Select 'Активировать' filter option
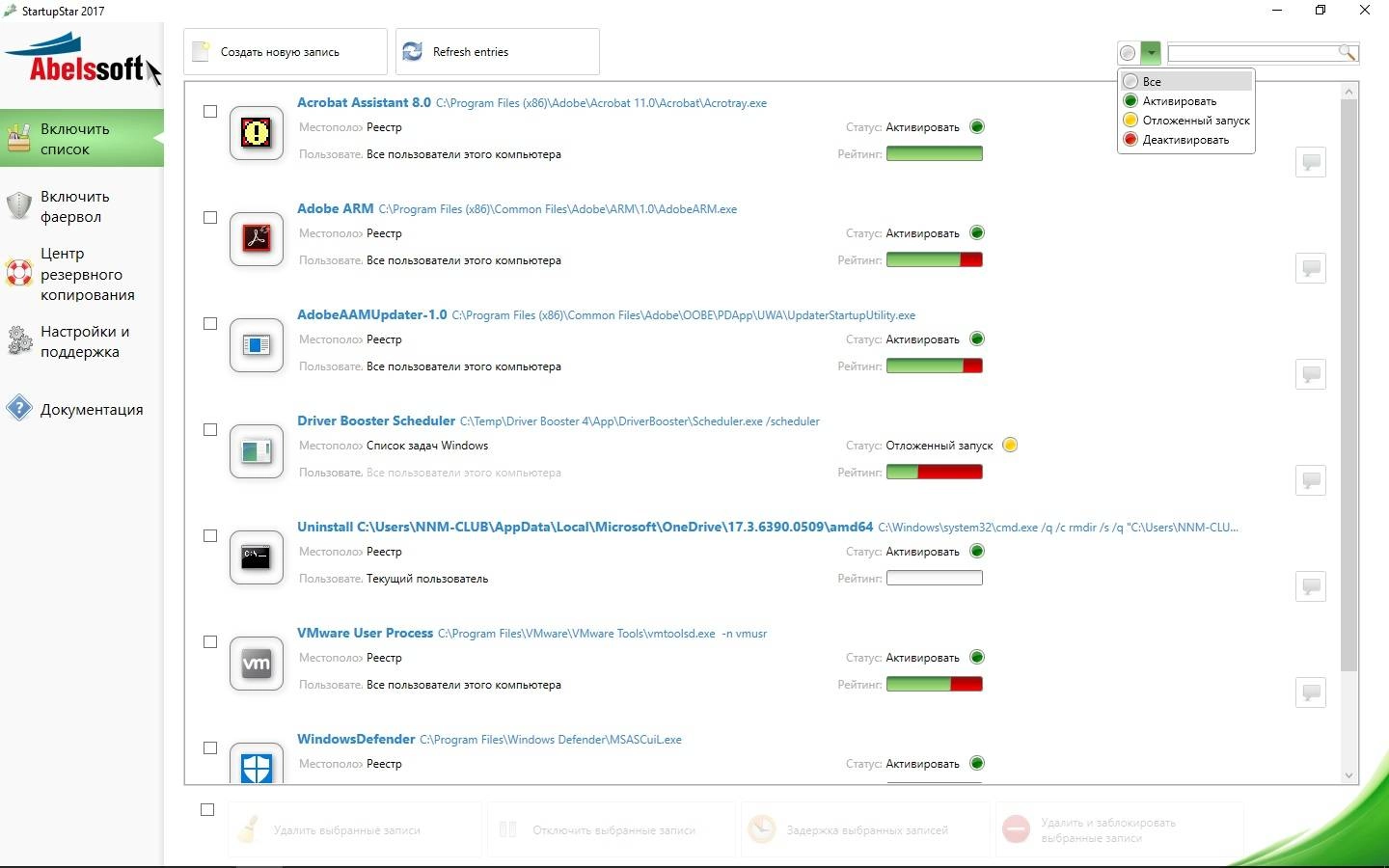The image size is (1389, 868). [x=1186, y=100]
